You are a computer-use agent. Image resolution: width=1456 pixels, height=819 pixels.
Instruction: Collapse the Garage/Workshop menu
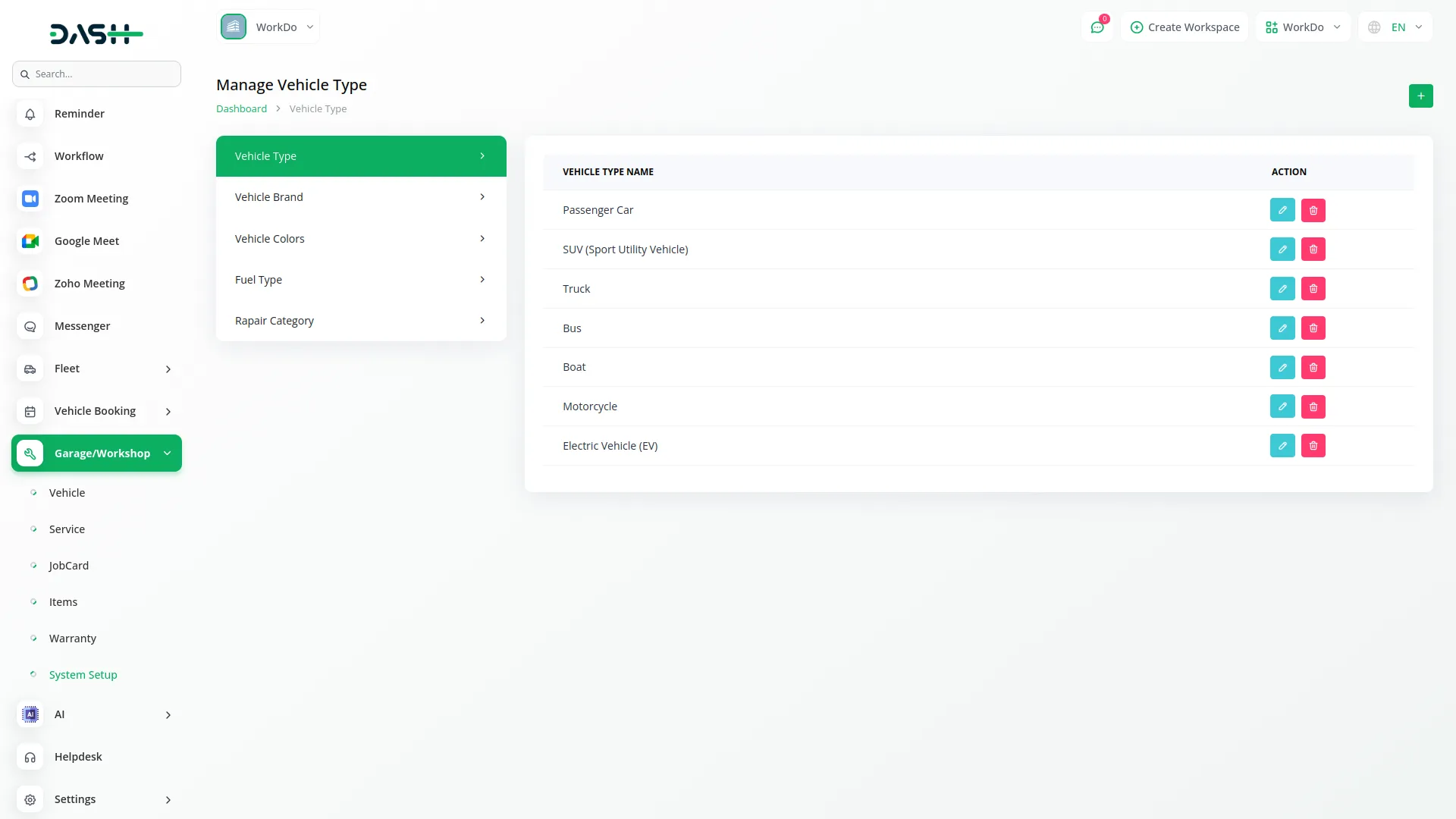point(167,453)
